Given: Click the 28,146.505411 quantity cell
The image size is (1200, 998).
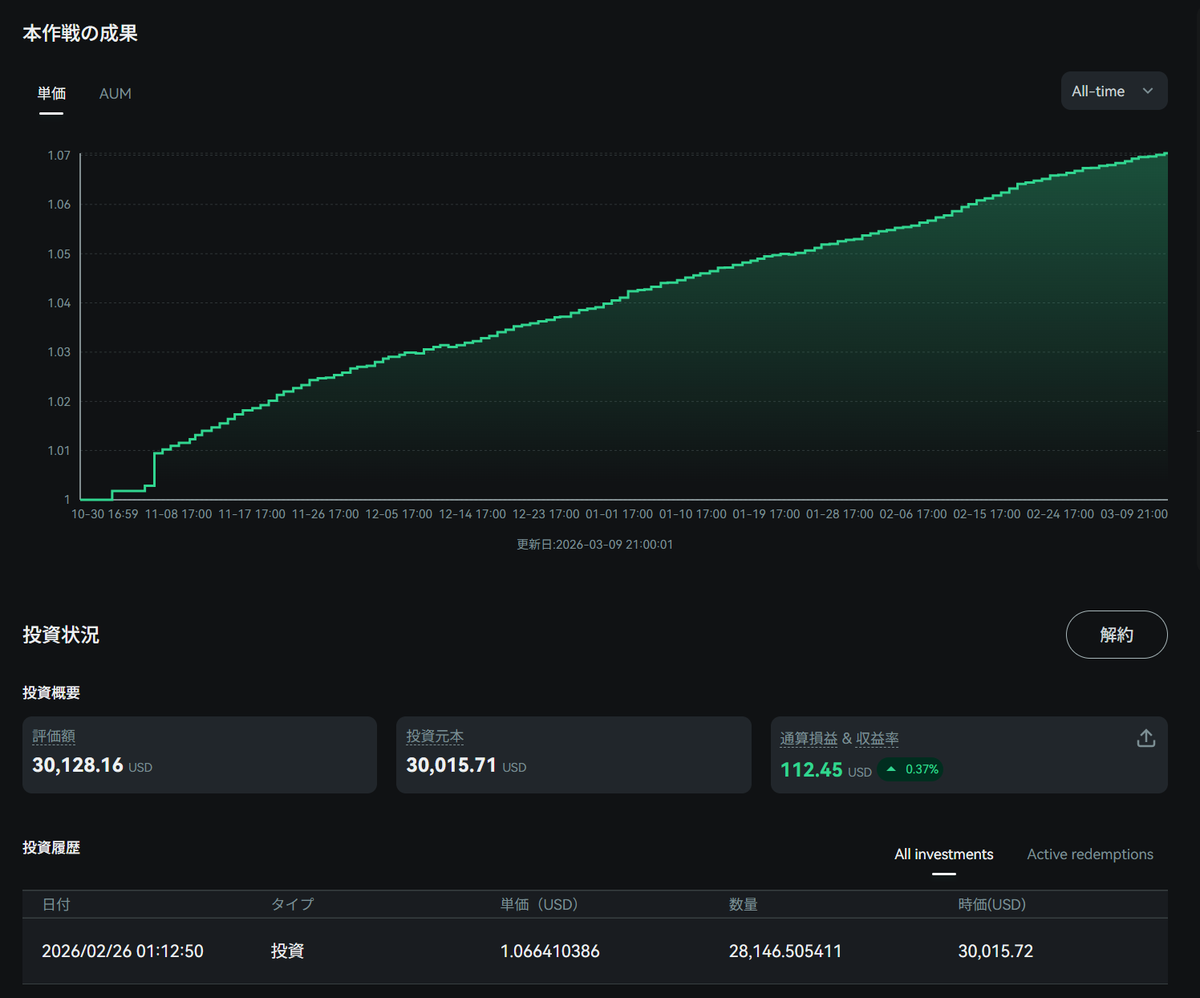Looking at the screenshot, I should [785, 951].
